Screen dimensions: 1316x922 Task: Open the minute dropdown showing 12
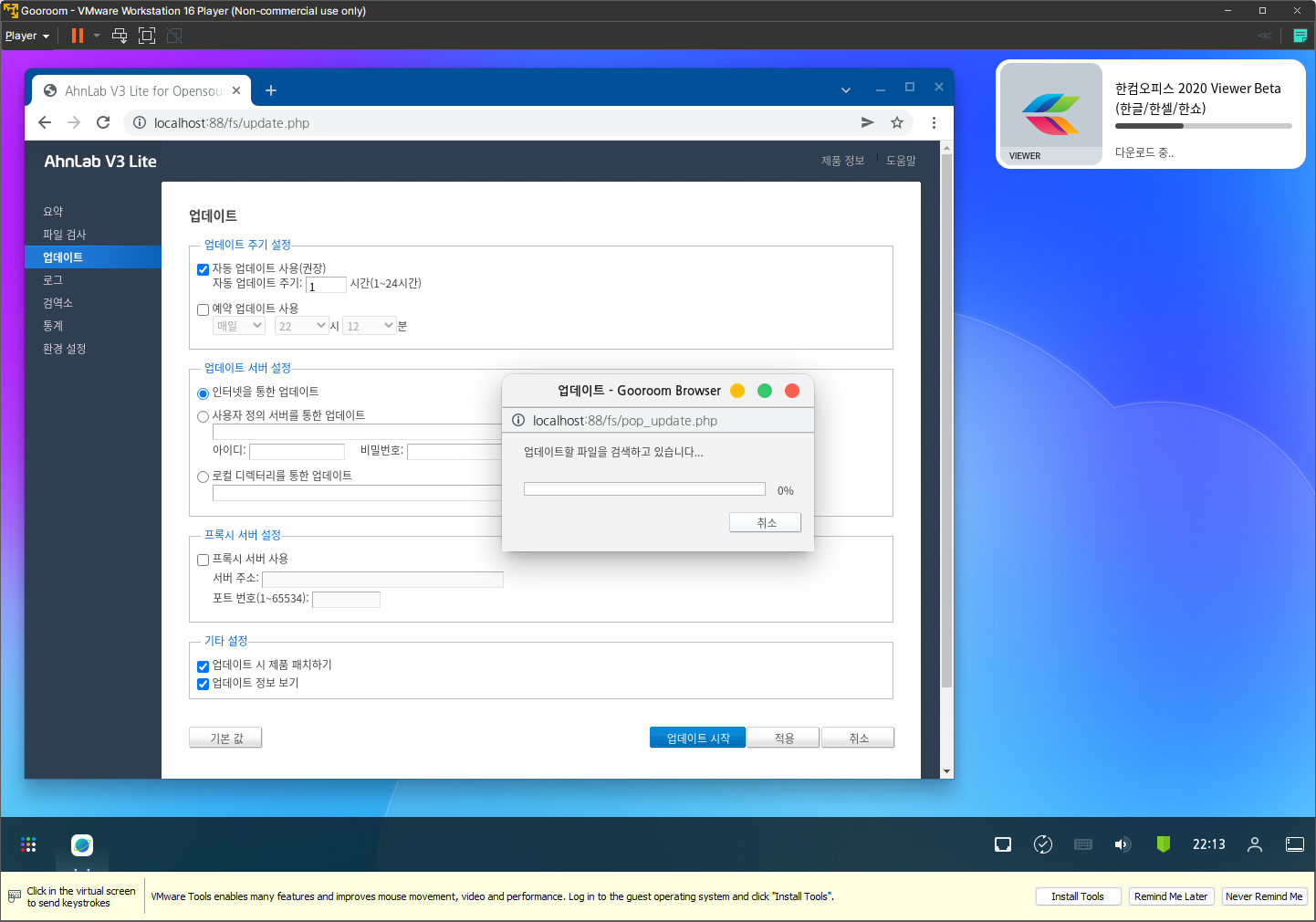369,325
